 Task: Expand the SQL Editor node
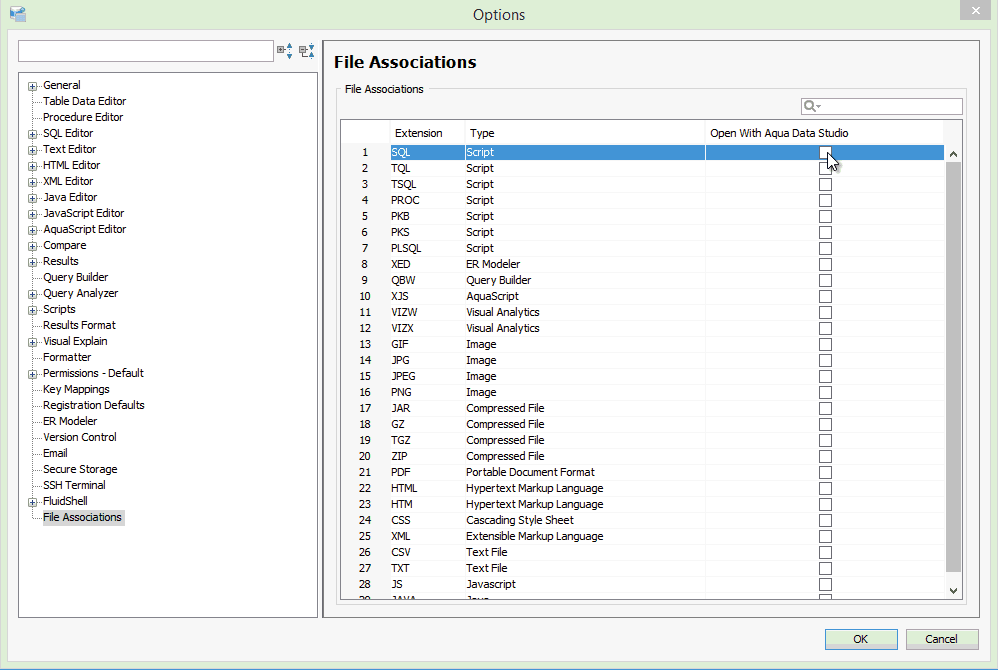click(x=32, y=134)
